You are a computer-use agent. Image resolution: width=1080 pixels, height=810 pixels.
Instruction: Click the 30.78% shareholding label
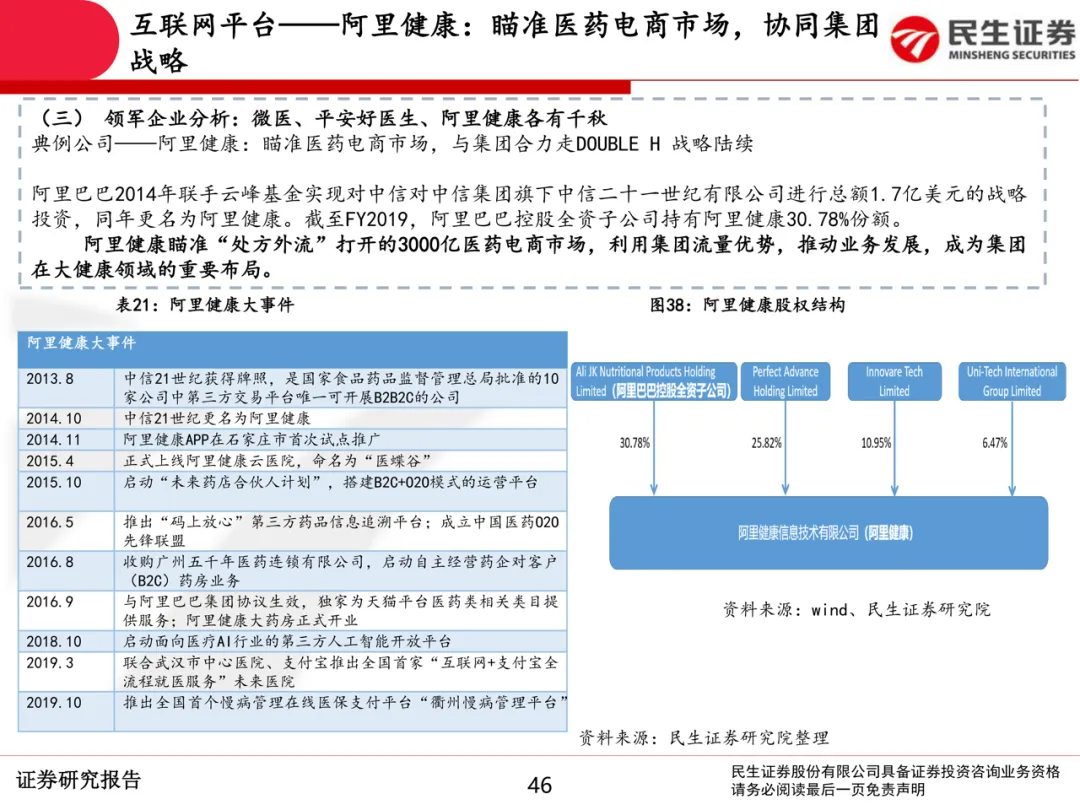634,443
